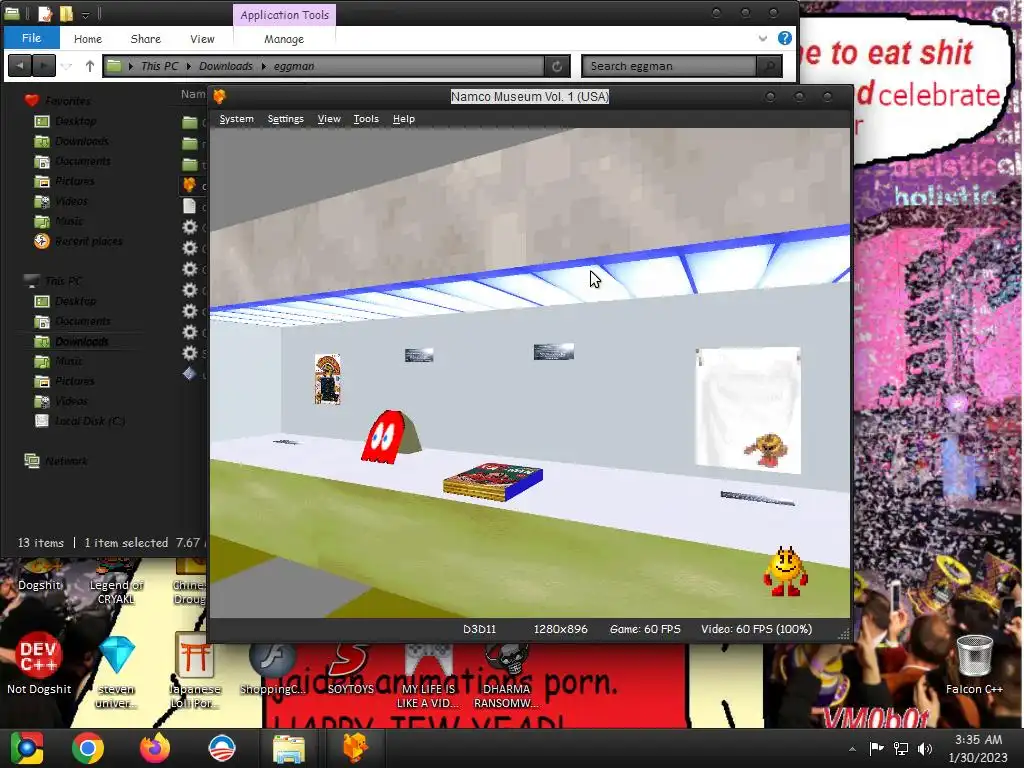Click the Explorer Forward navigation arrow
The width and height of the screenshot is (1024, 768).
pos(44,66)
